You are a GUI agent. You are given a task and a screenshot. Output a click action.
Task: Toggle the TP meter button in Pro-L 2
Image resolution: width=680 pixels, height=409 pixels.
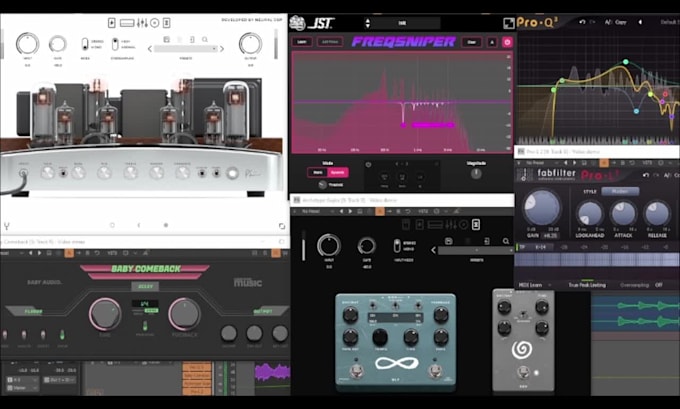523,247
